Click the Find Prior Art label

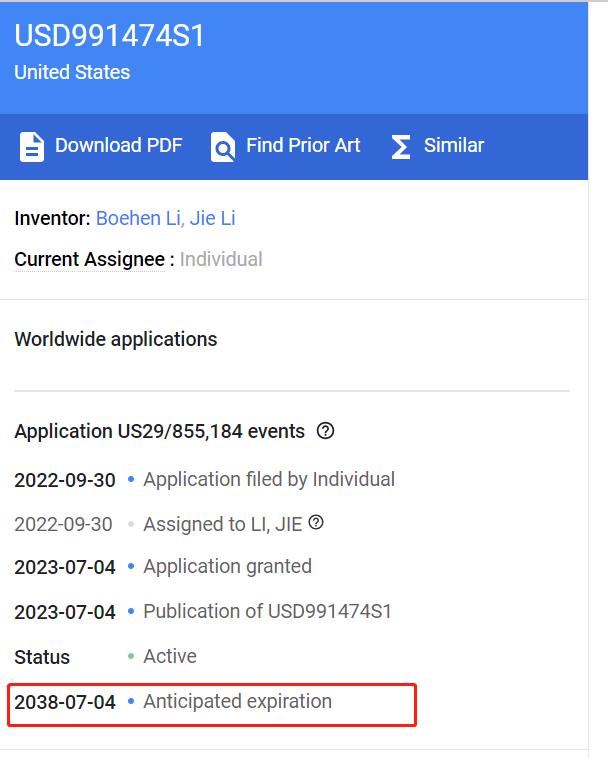click(x=303, y=146)
